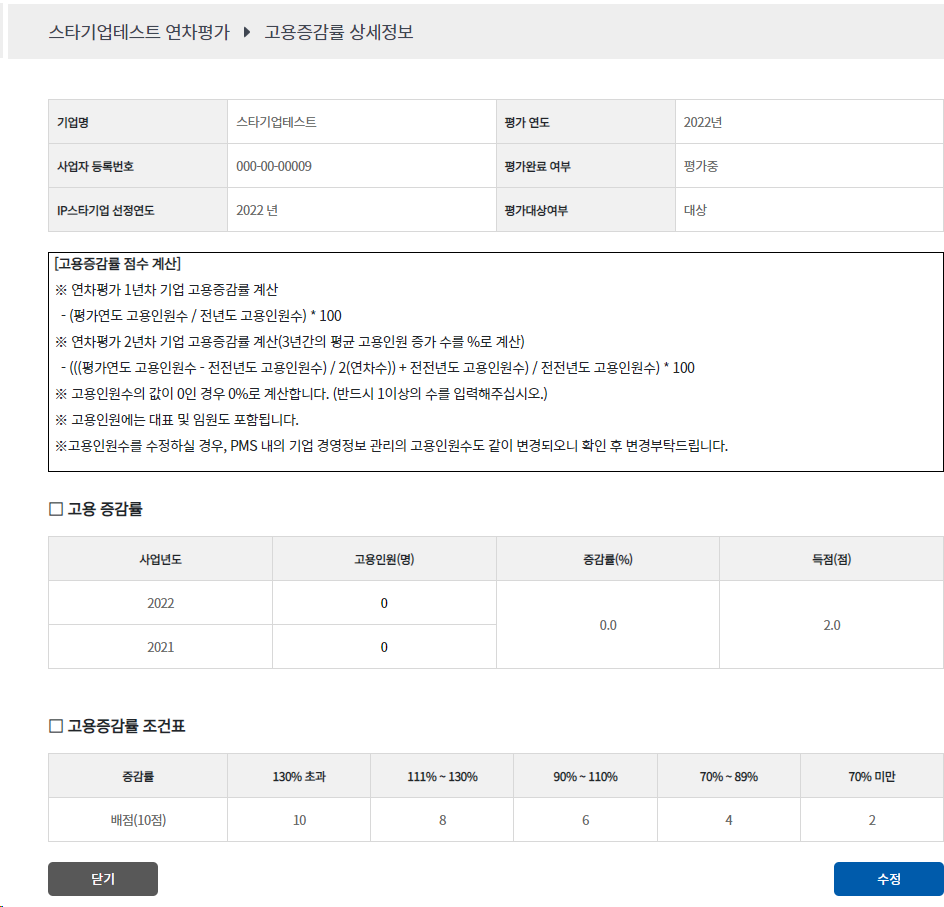Click the 고용인원(명) column header
The height and width of the screenshot is (907, 944).
click(384, 559)
